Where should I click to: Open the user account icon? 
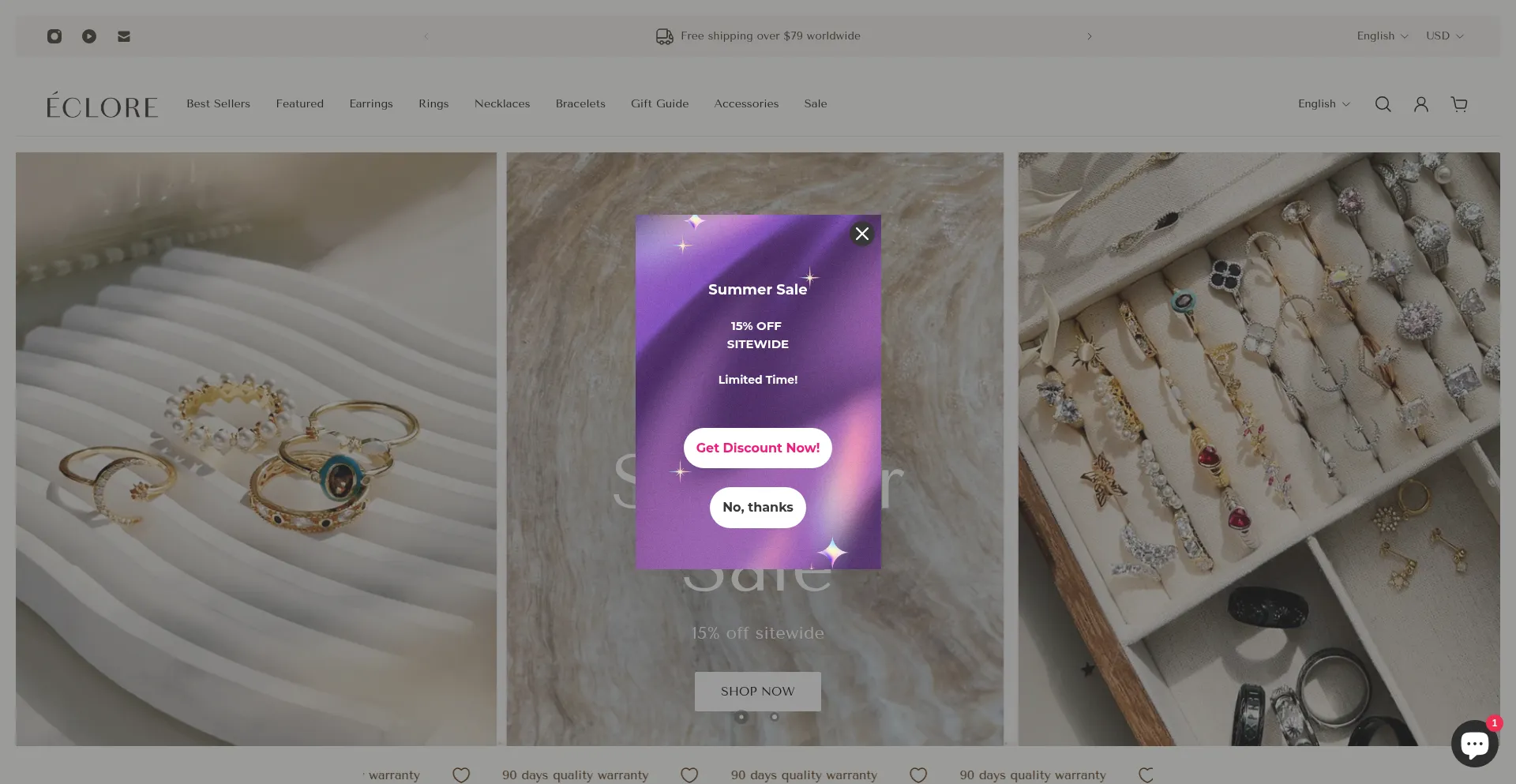tap(1420, 104)
